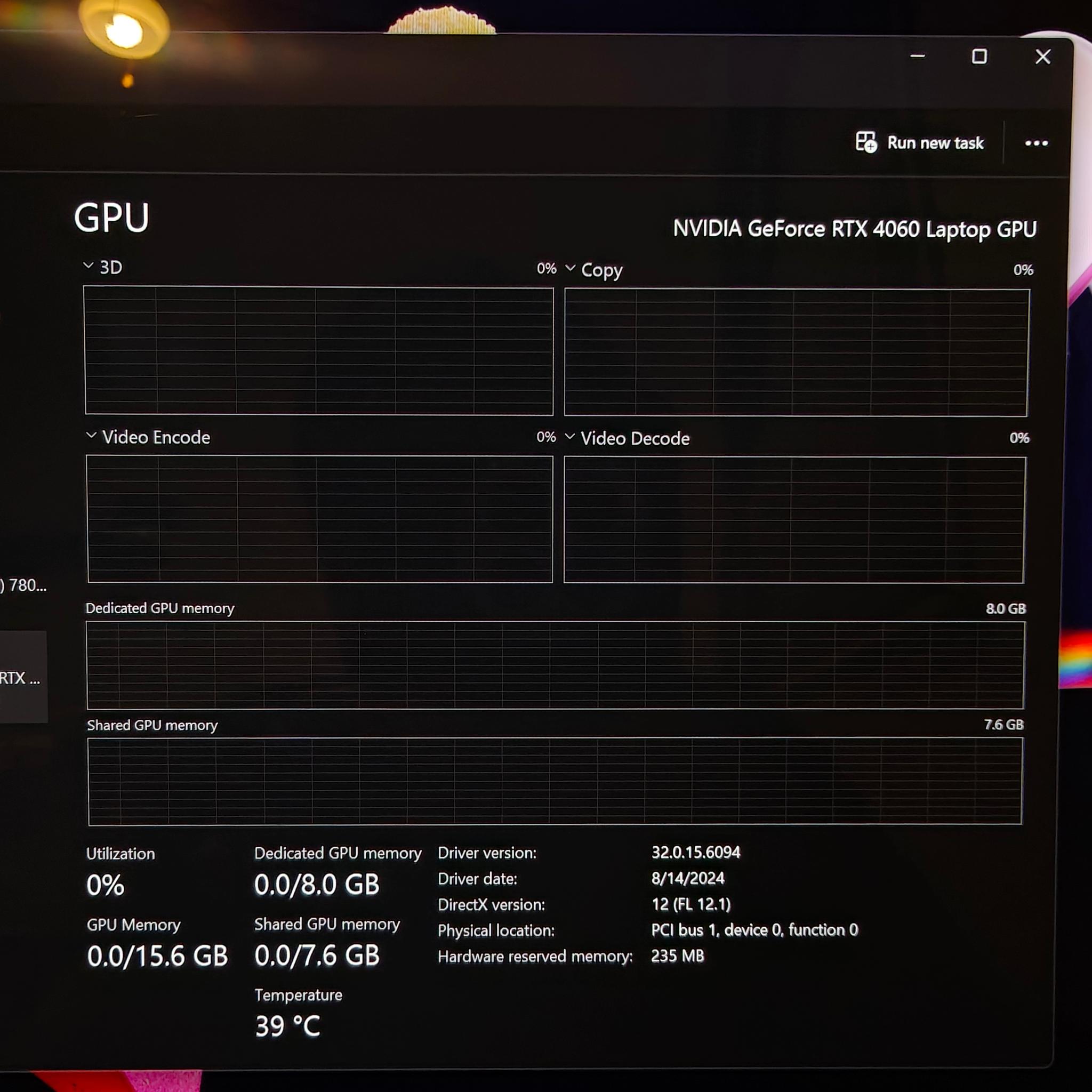
Task: Click driver version 32.0.15.6094
Action: point(696,853)
